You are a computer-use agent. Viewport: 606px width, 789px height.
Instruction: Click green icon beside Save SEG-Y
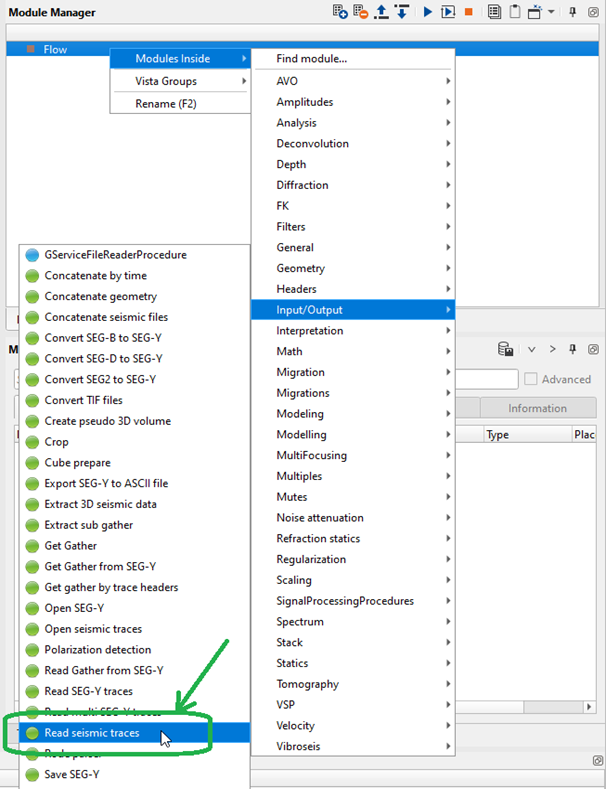[32, 774]
